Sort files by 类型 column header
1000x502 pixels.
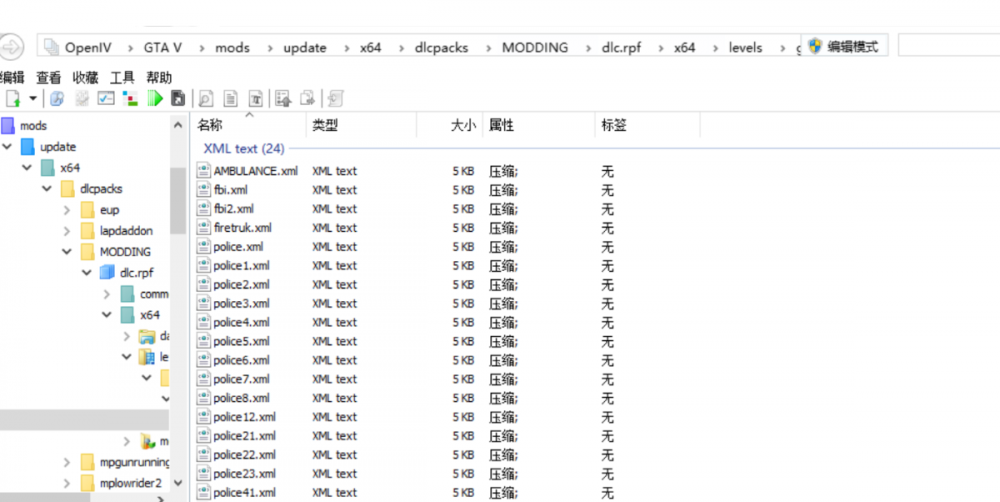click(362, 126)
